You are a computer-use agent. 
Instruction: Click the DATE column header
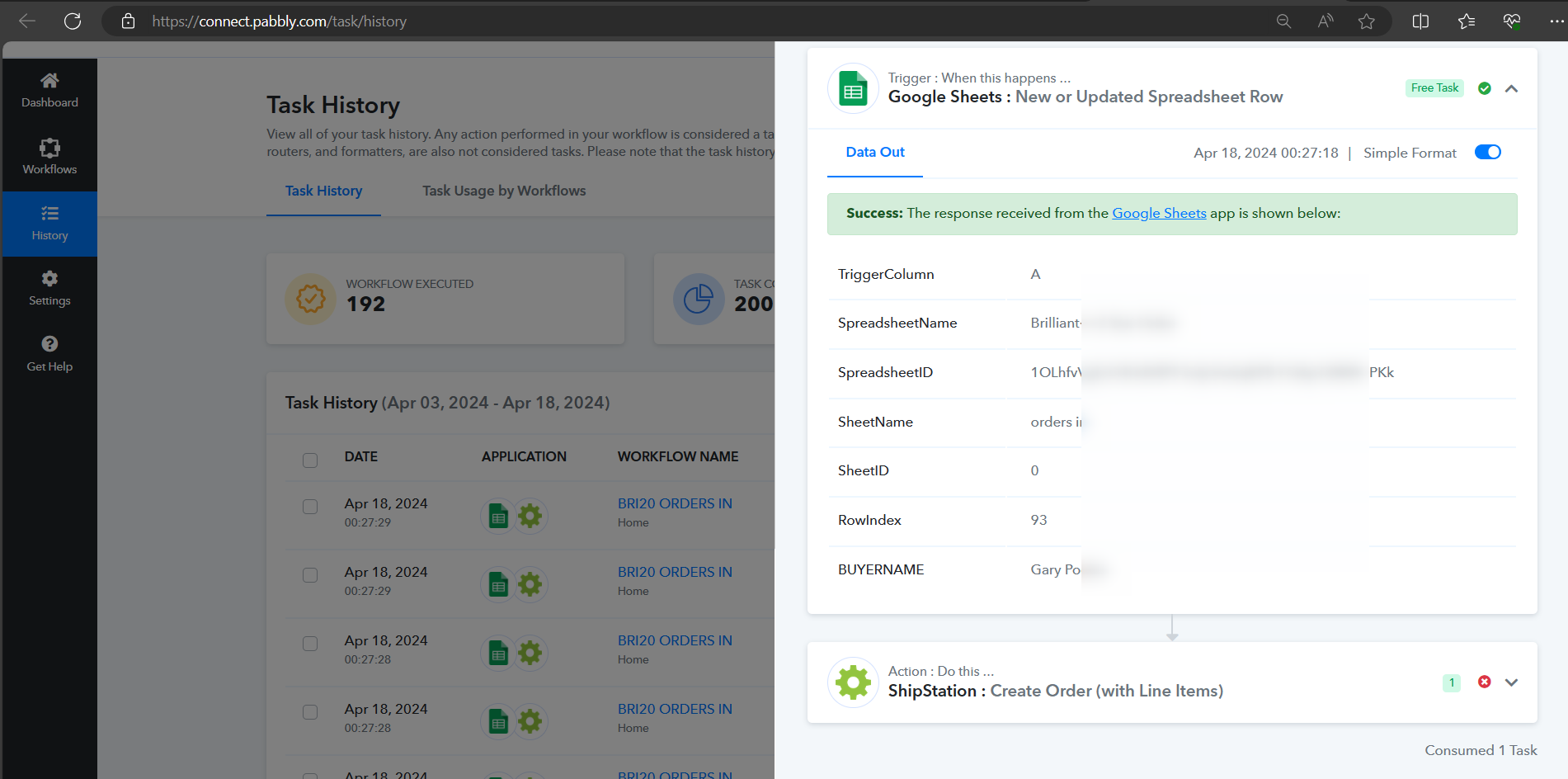click(361, 456)
